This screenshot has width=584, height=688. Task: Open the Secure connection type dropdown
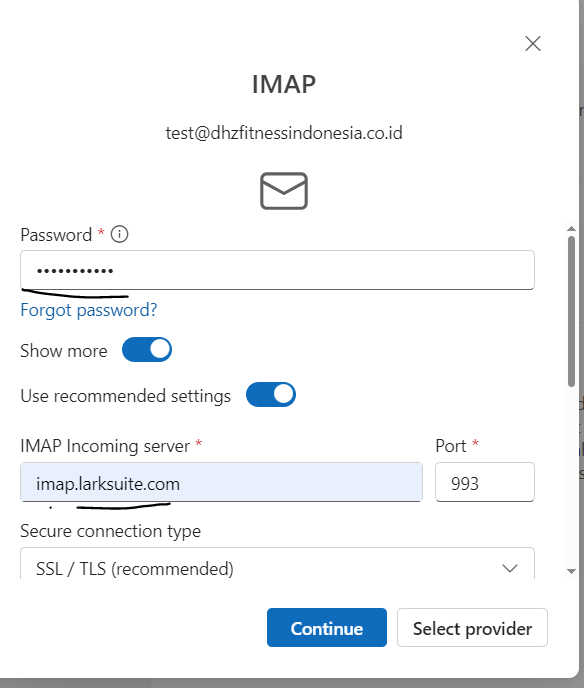[277, 563]
